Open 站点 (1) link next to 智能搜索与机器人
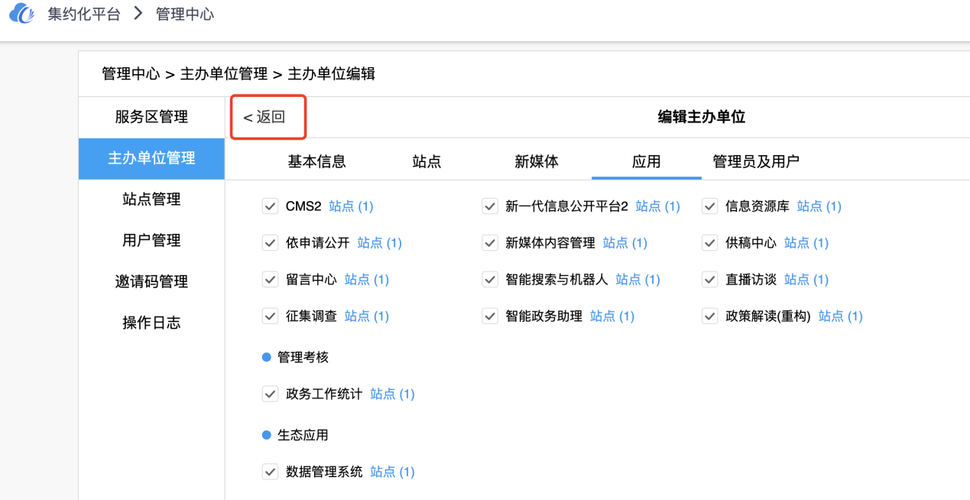Viewport: 970px width, 500px height. [638, 279]
